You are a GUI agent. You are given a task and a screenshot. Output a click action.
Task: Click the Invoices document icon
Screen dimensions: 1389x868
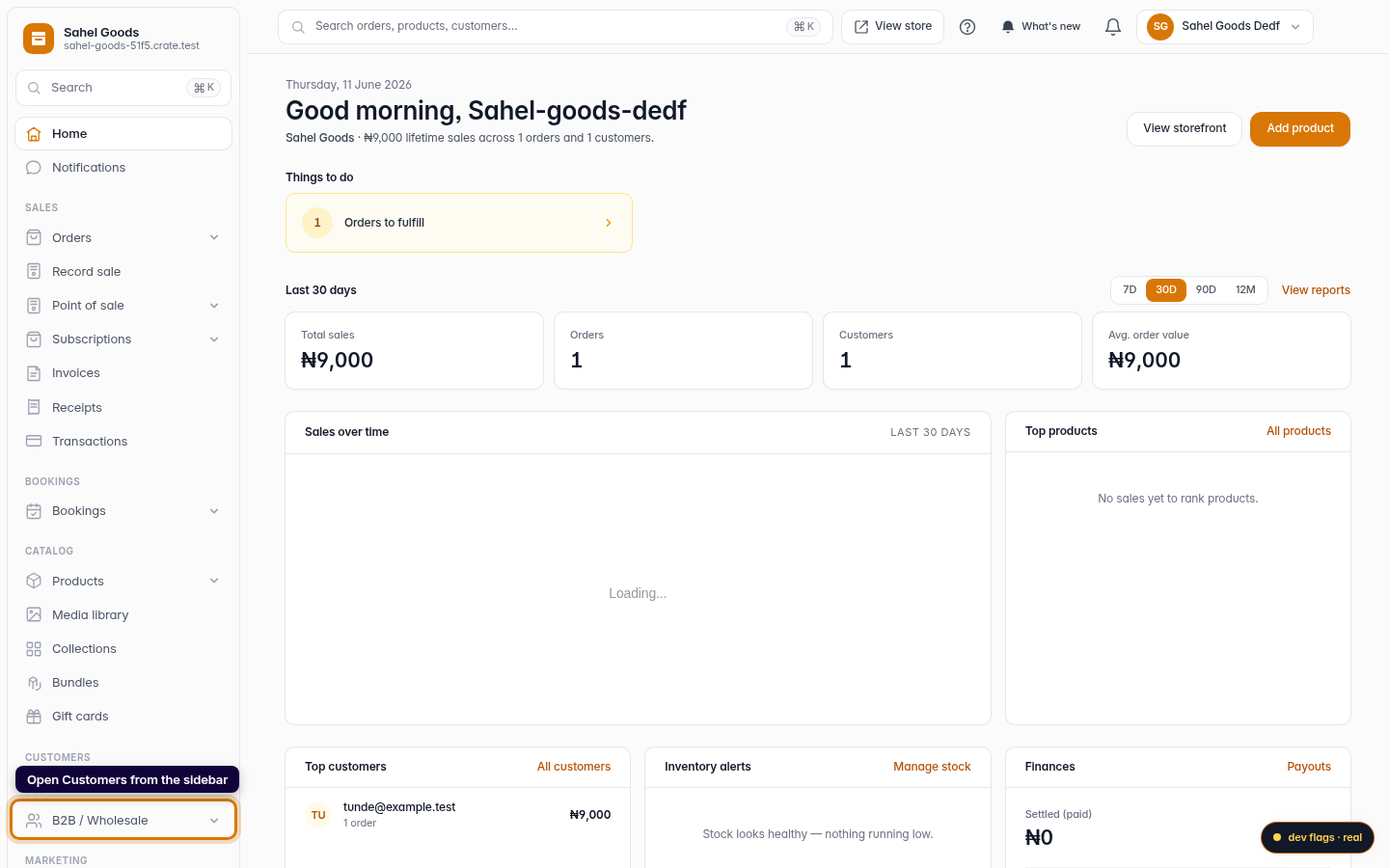pyautogui.click(x=34, y=373)
